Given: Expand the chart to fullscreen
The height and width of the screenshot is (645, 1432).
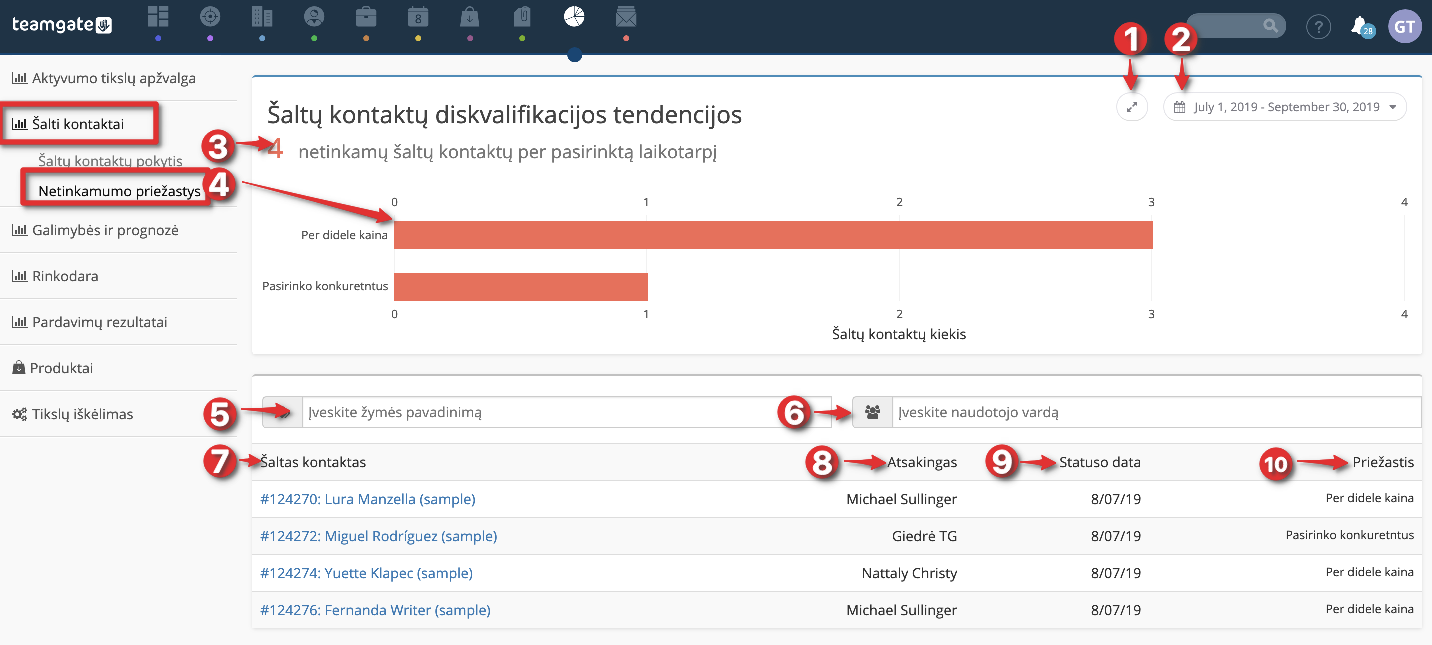Looking at the screenshot, I should pos(1131,107).
